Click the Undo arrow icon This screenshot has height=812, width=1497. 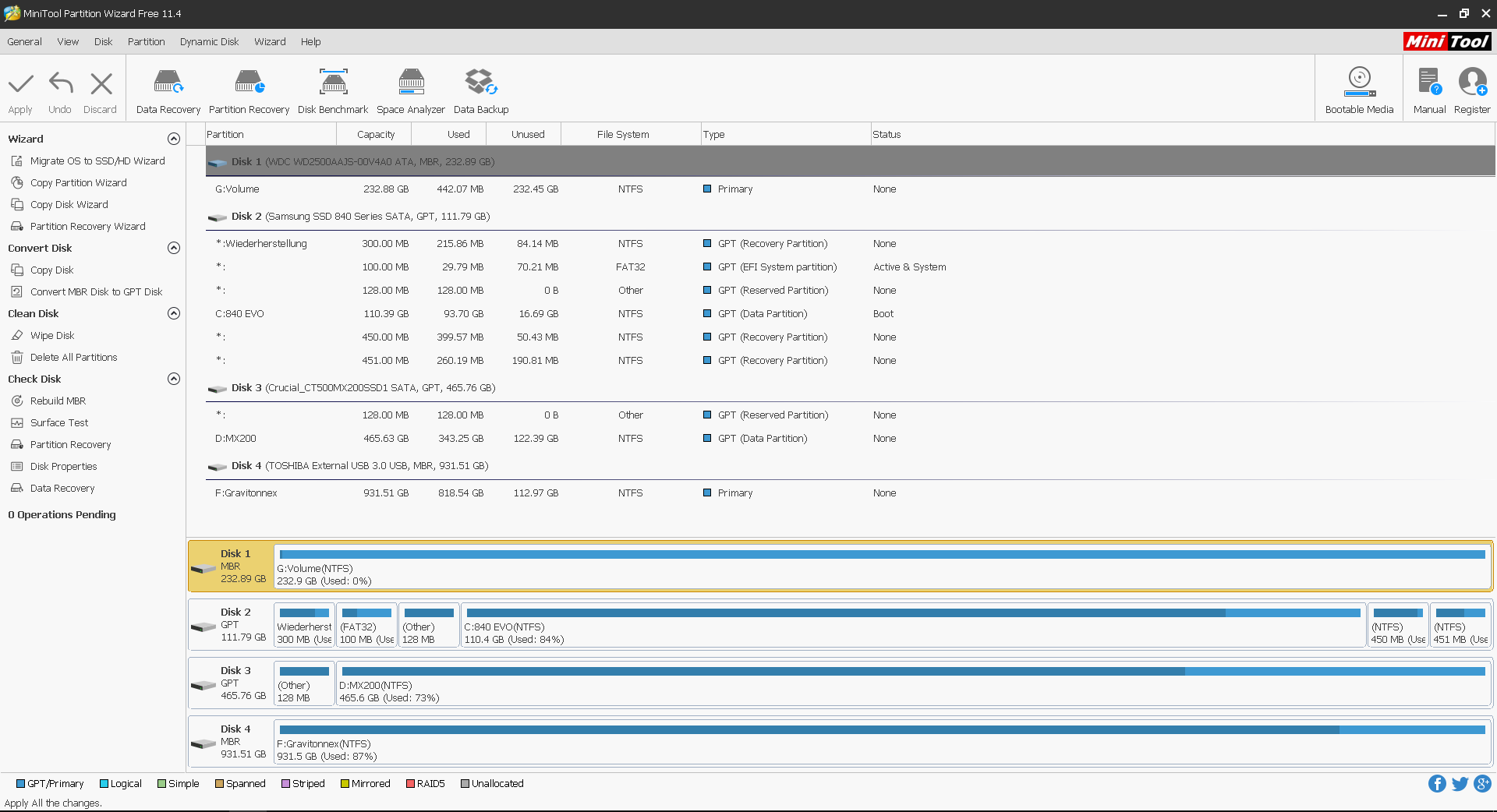60,83
